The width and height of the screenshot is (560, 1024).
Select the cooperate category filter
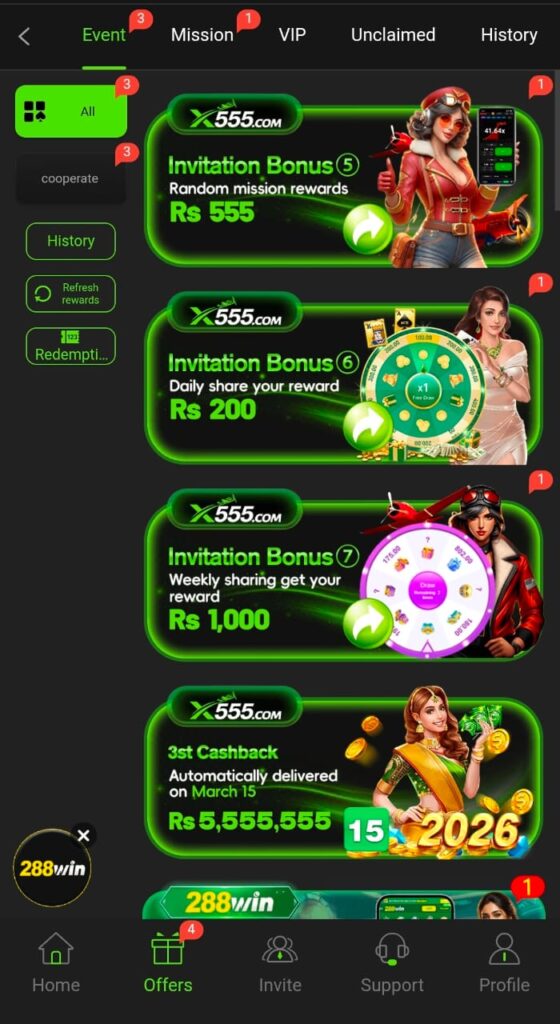(x=70, y=178)
